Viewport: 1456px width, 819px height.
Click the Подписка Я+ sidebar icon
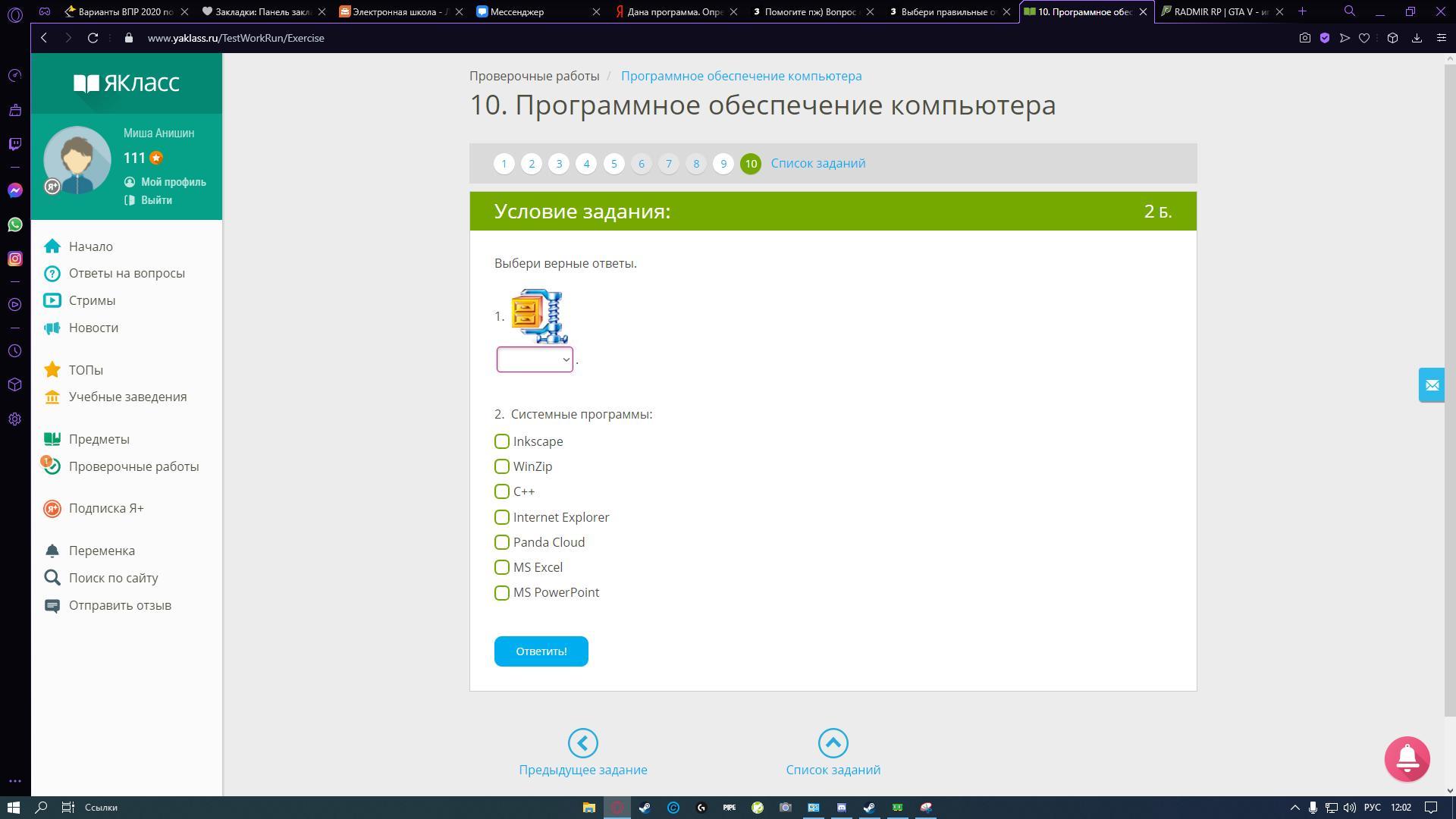click(x=53, y=508)
